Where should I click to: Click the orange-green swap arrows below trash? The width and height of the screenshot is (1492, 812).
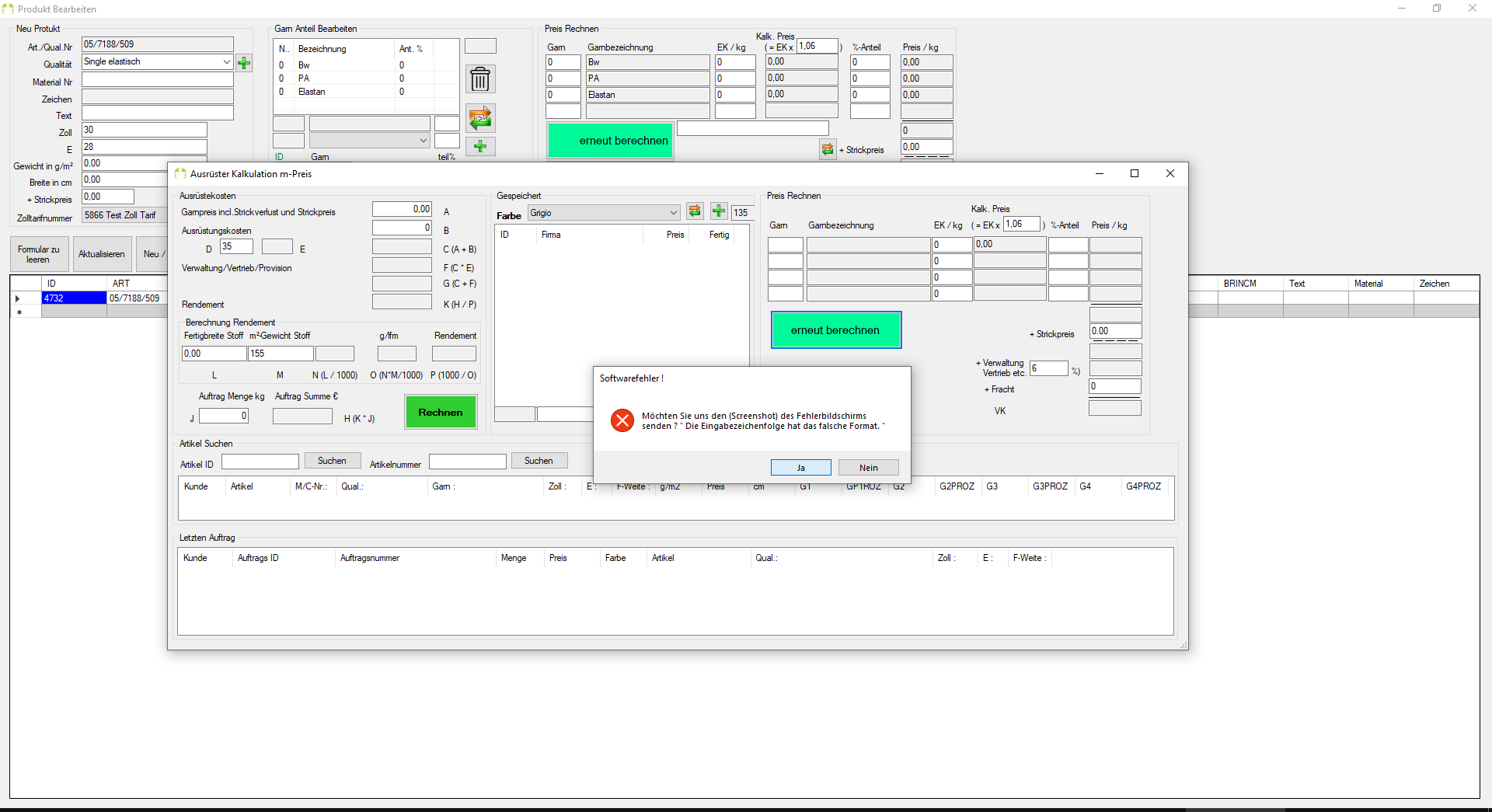[x=480, y=118]
